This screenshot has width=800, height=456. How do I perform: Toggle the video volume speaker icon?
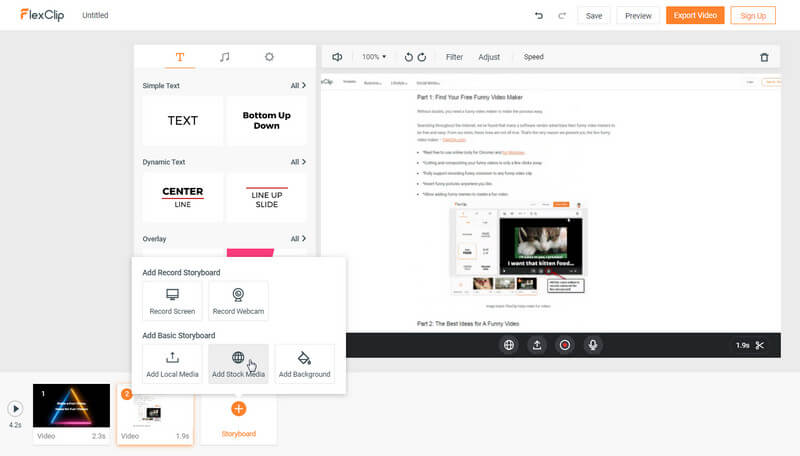[337, 57]
